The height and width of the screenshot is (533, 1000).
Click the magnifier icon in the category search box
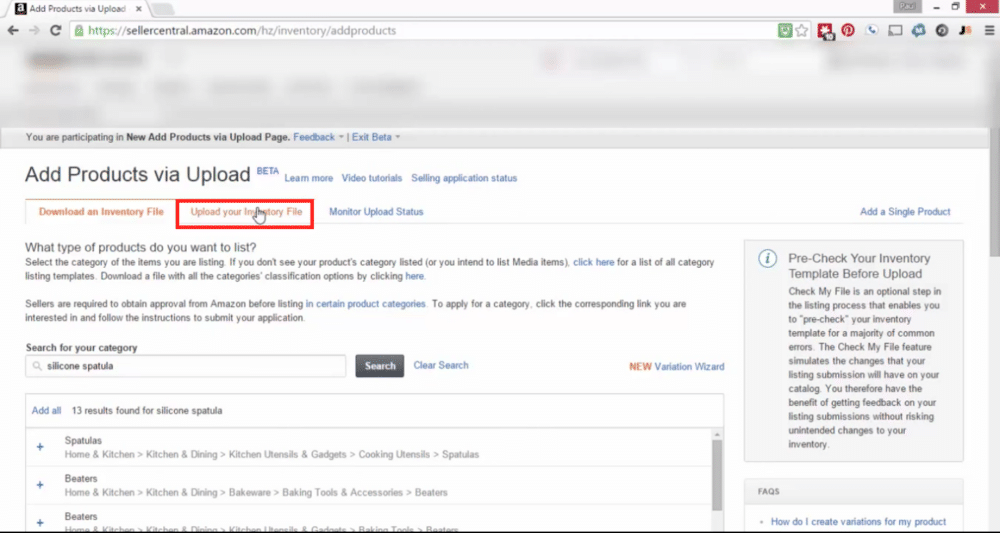(37, 366)
